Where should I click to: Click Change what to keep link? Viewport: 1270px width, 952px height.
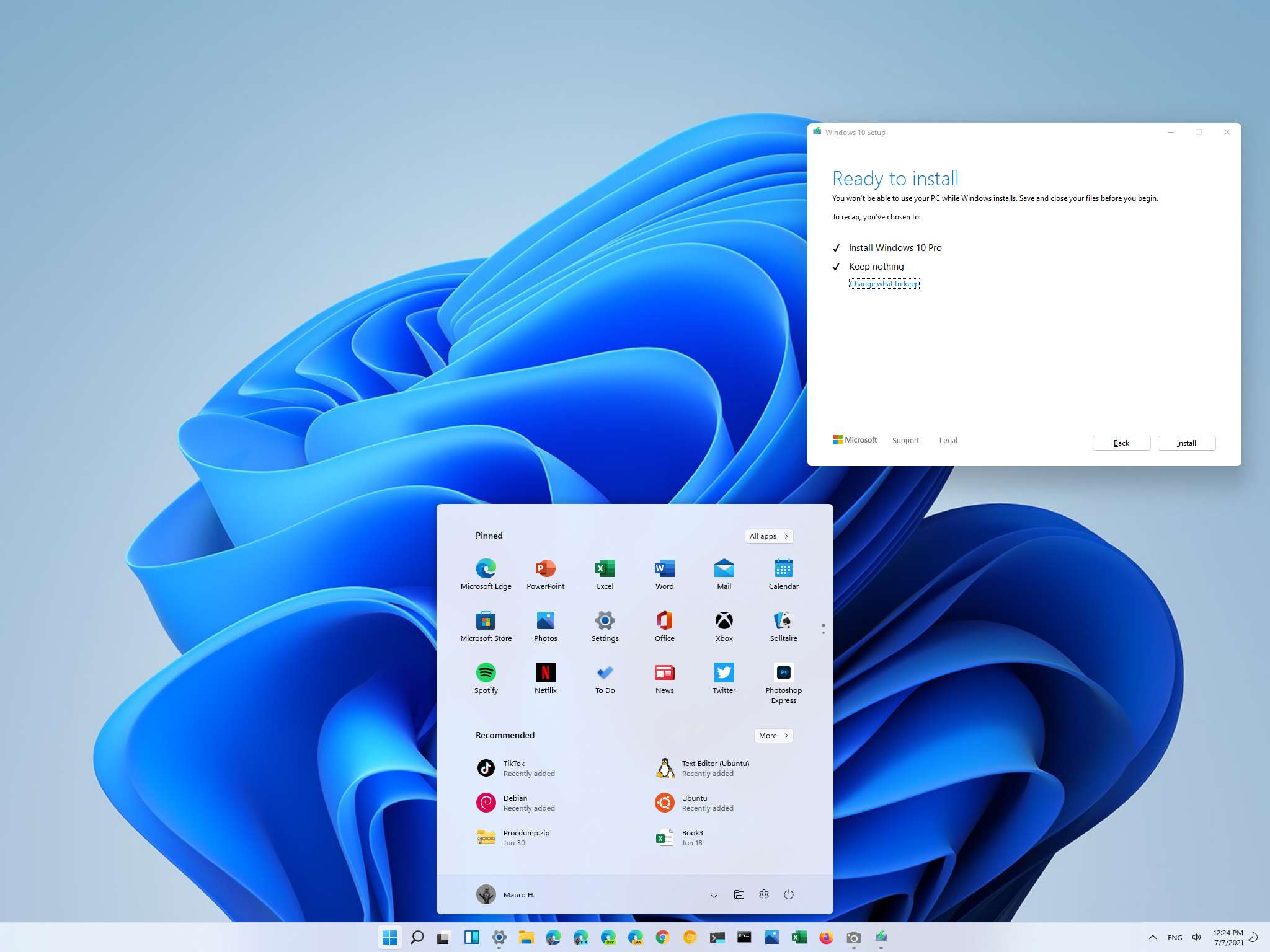coord(884,284)
